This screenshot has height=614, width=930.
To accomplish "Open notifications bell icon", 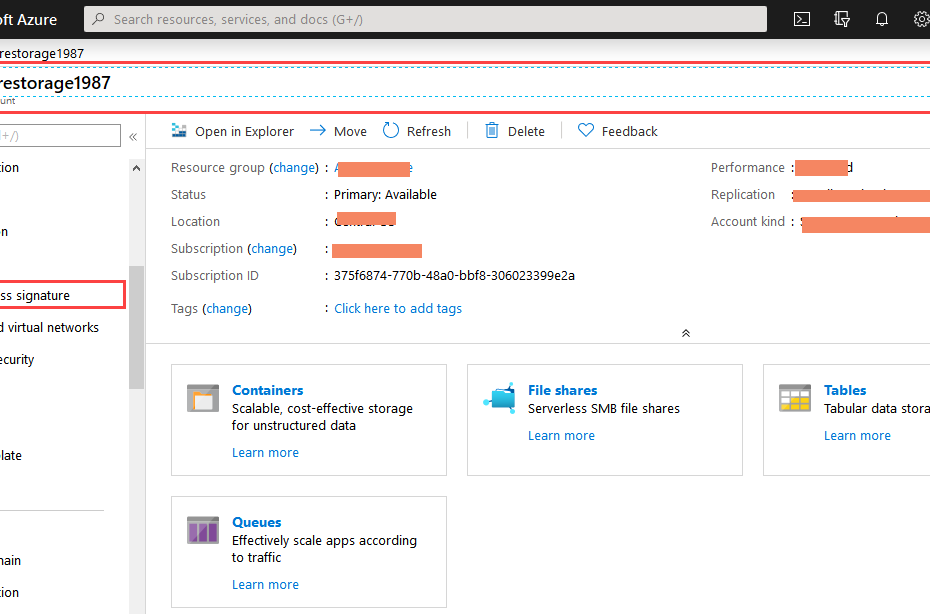I will pos(882,19).
